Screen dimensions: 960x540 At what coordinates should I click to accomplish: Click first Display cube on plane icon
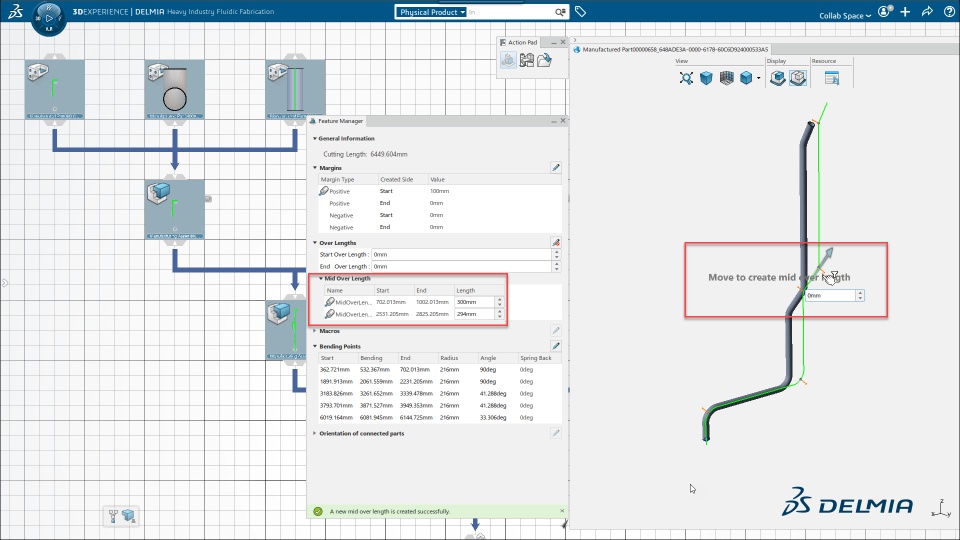(x=778, y=78)
